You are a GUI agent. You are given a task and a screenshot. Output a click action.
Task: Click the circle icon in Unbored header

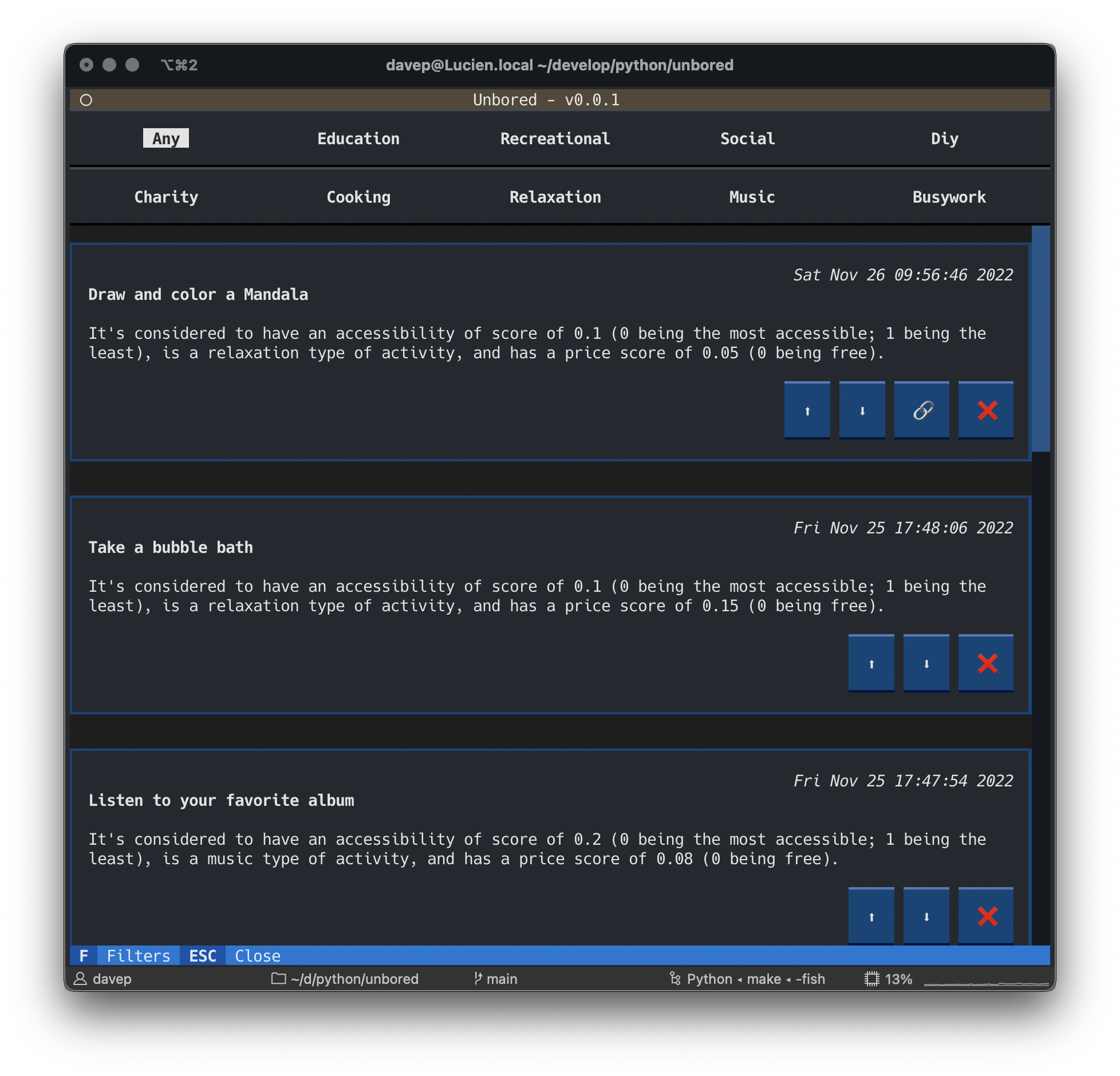86,100
